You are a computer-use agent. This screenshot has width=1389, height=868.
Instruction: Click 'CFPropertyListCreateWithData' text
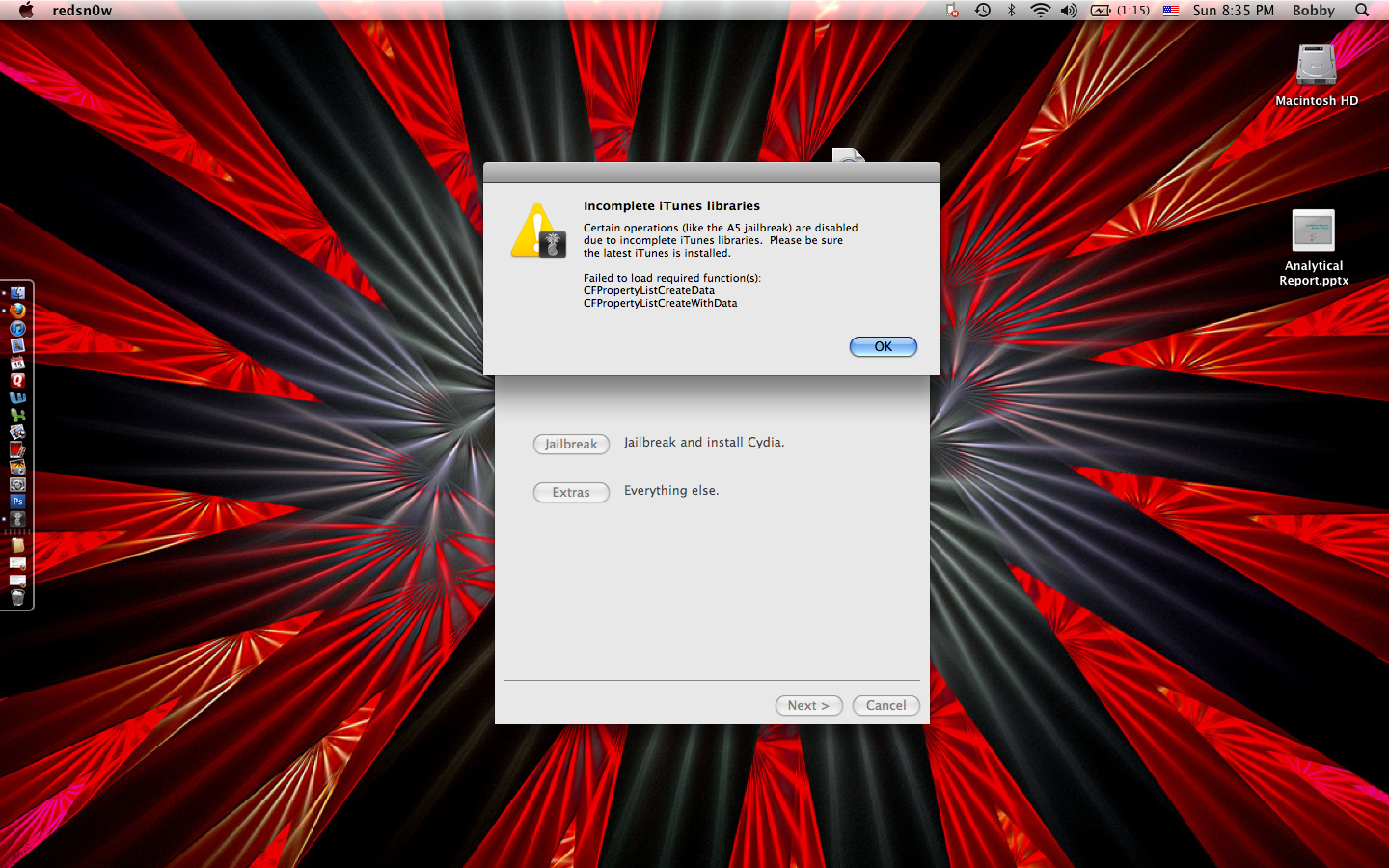coord(660,303)
